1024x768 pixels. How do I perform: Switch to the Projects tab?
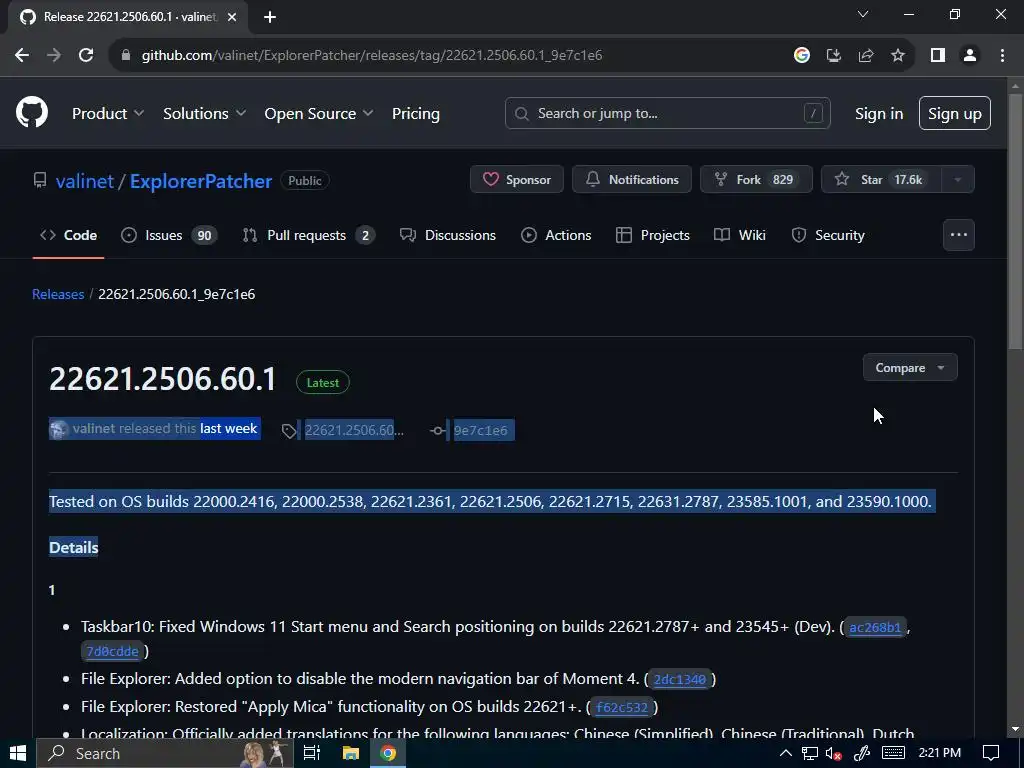(652, 235)
